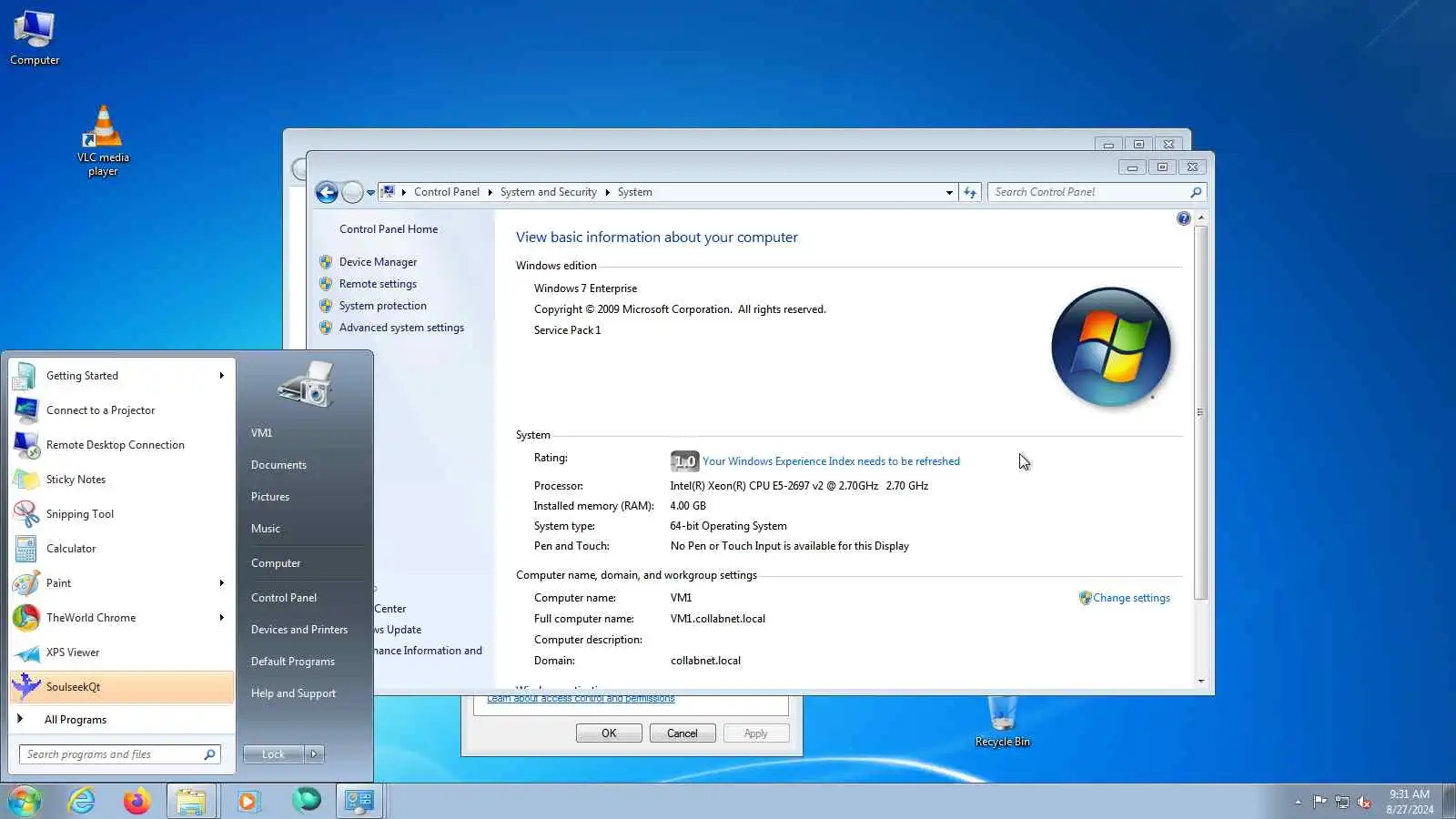The image size is (1456, 819).
Task: Open System protection link
Action: pos(382,306)
